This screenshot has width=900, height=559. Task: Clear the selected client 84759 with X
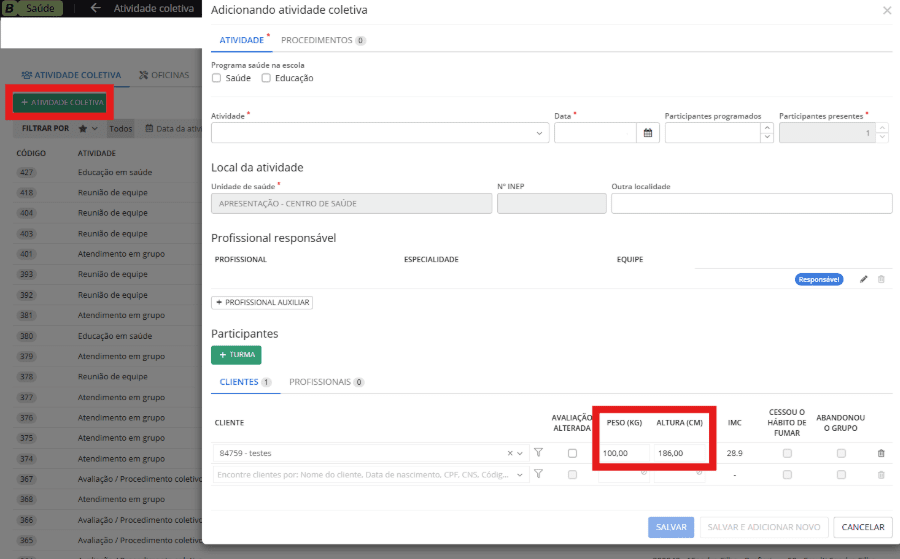point(508,453)
